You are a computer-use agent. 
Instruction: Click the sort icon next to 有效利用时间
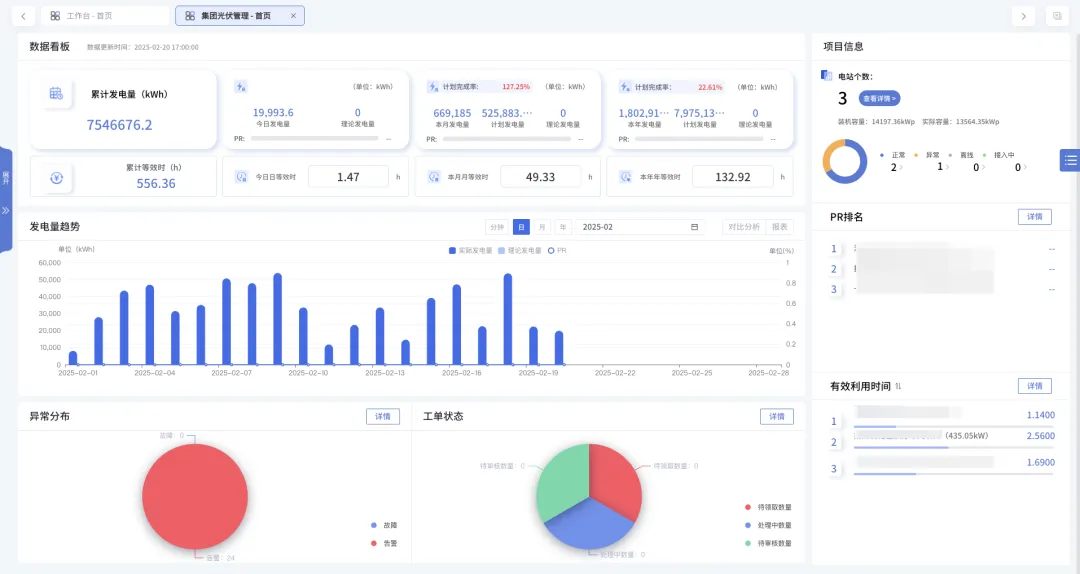898,387
